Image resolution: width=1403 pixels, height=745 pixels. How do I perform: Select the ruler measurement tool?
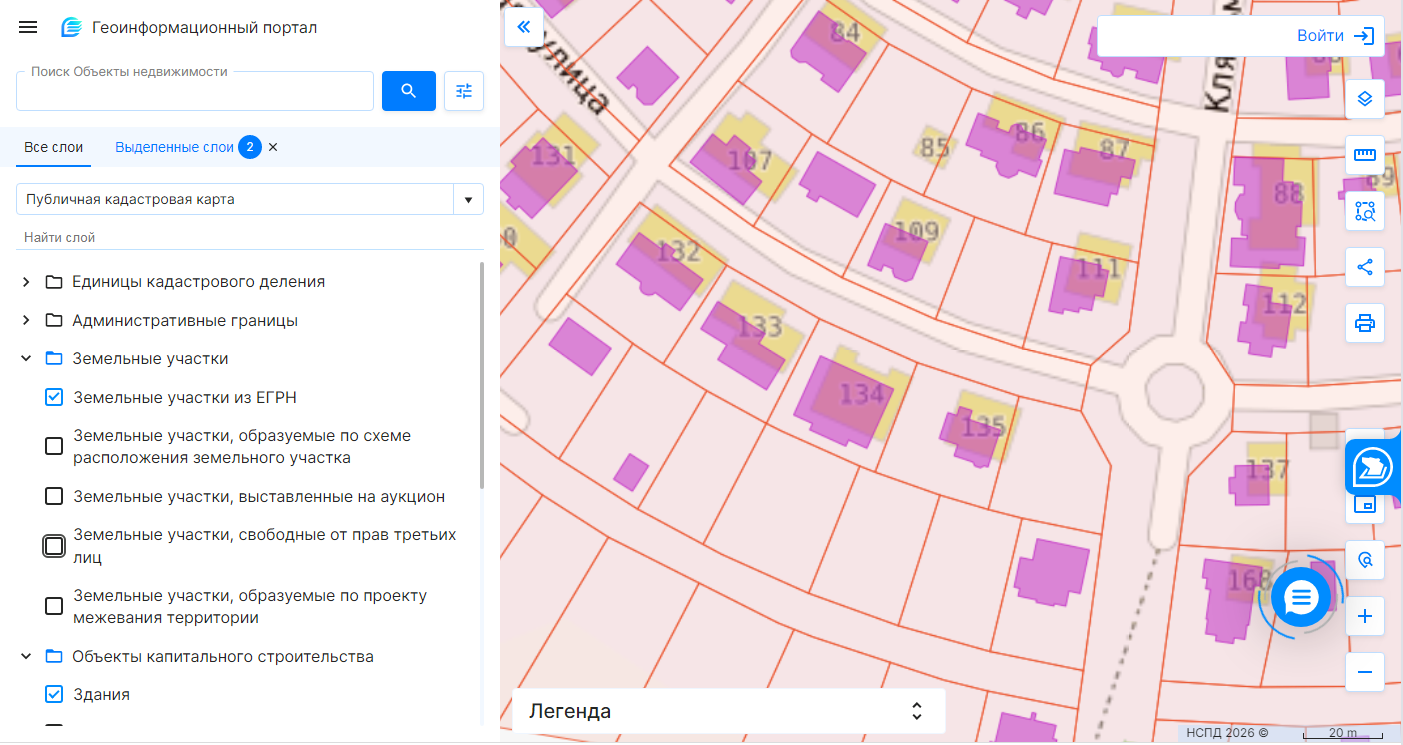coord(1365,155)
